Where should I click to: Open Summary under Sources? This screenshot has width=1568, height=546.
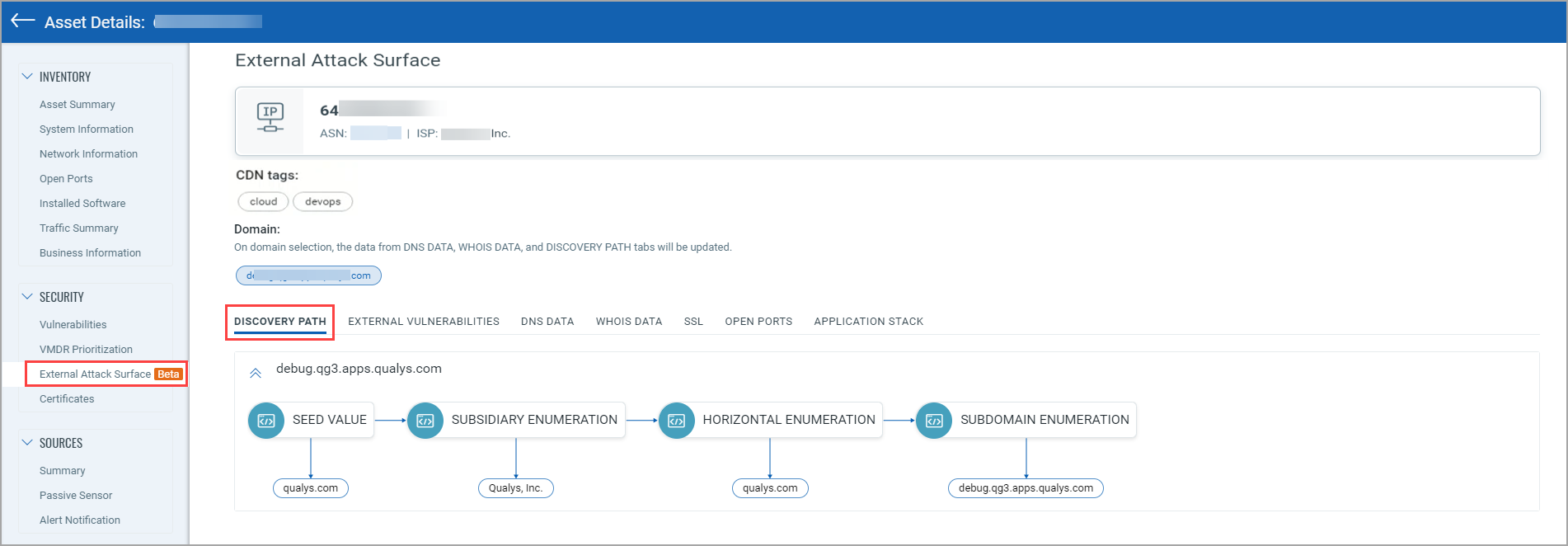[63, 471]
